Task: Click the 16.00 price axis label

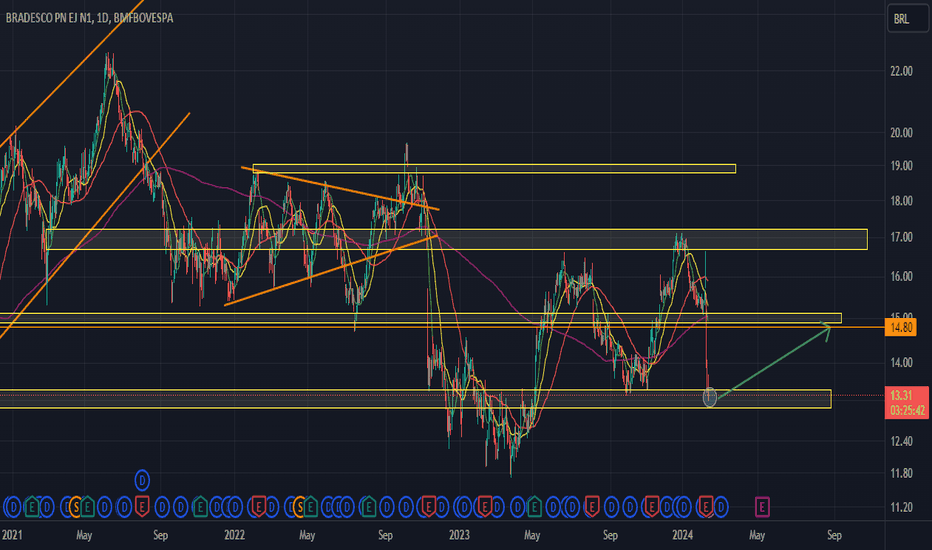Action: click(901, 276)
